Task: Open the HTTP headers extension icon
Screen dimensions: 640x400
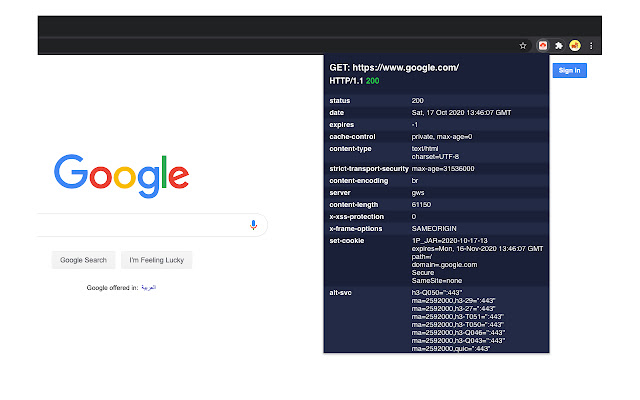Action: click(543, 46)
